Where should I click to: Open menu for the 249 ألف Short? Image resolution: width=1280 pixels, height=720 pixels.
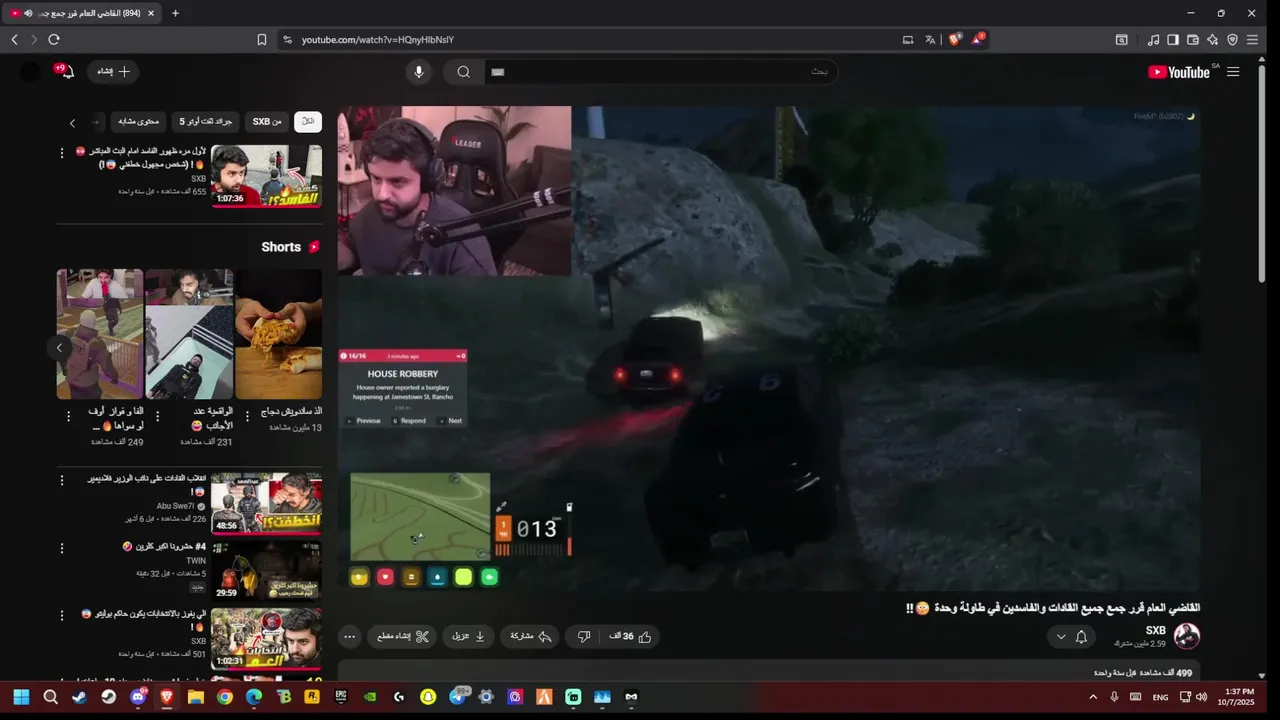(68, 416)
